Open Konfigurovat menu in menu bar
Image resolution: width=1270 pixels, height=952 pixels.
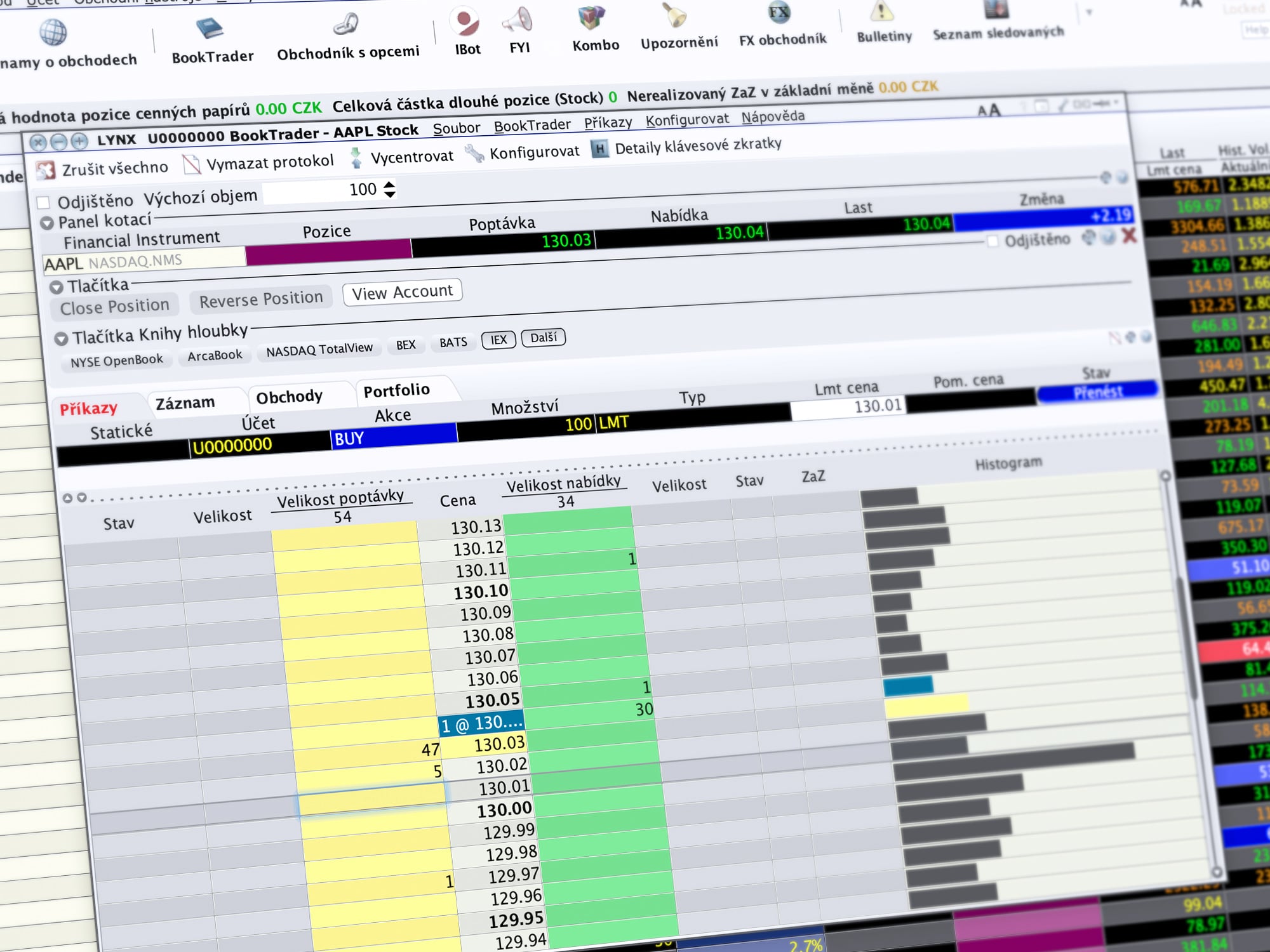coord(687,119)
